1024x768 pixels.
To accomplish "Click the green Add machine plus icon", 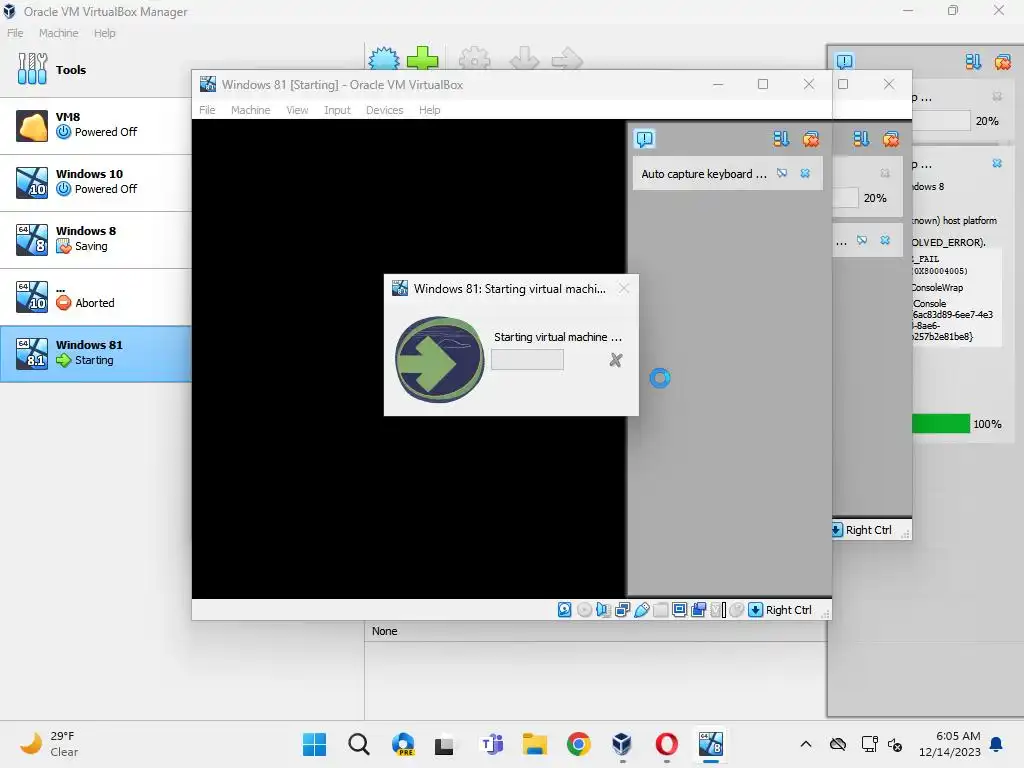I will click(x=423, y=58).
